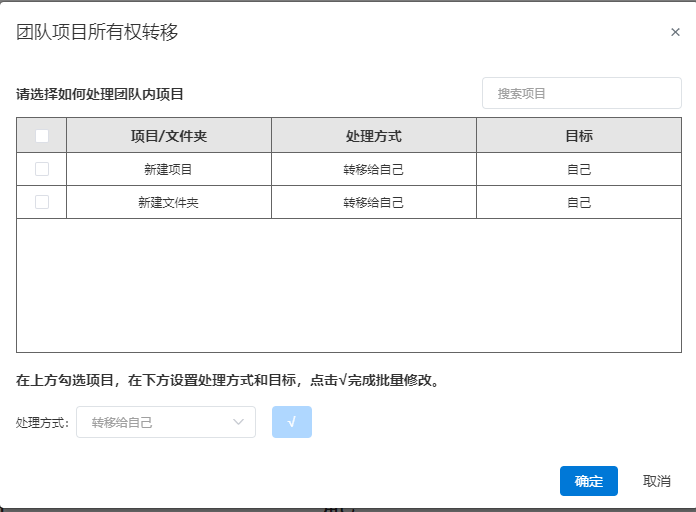696x512 pixels.
Task: Open the 处理方式 dropdown
Action: click(x=166, y=422)
